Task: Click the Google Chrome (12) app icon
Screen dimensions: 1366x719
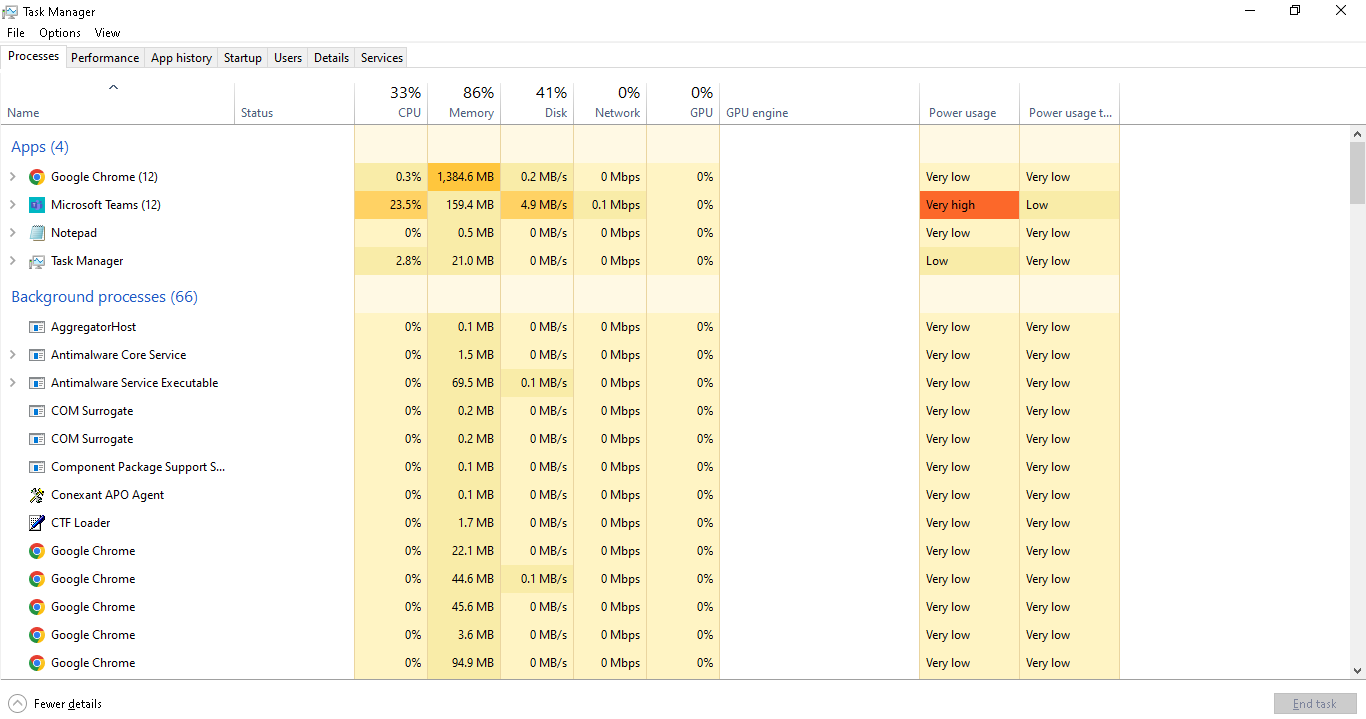Action: (x=37, y=177)
